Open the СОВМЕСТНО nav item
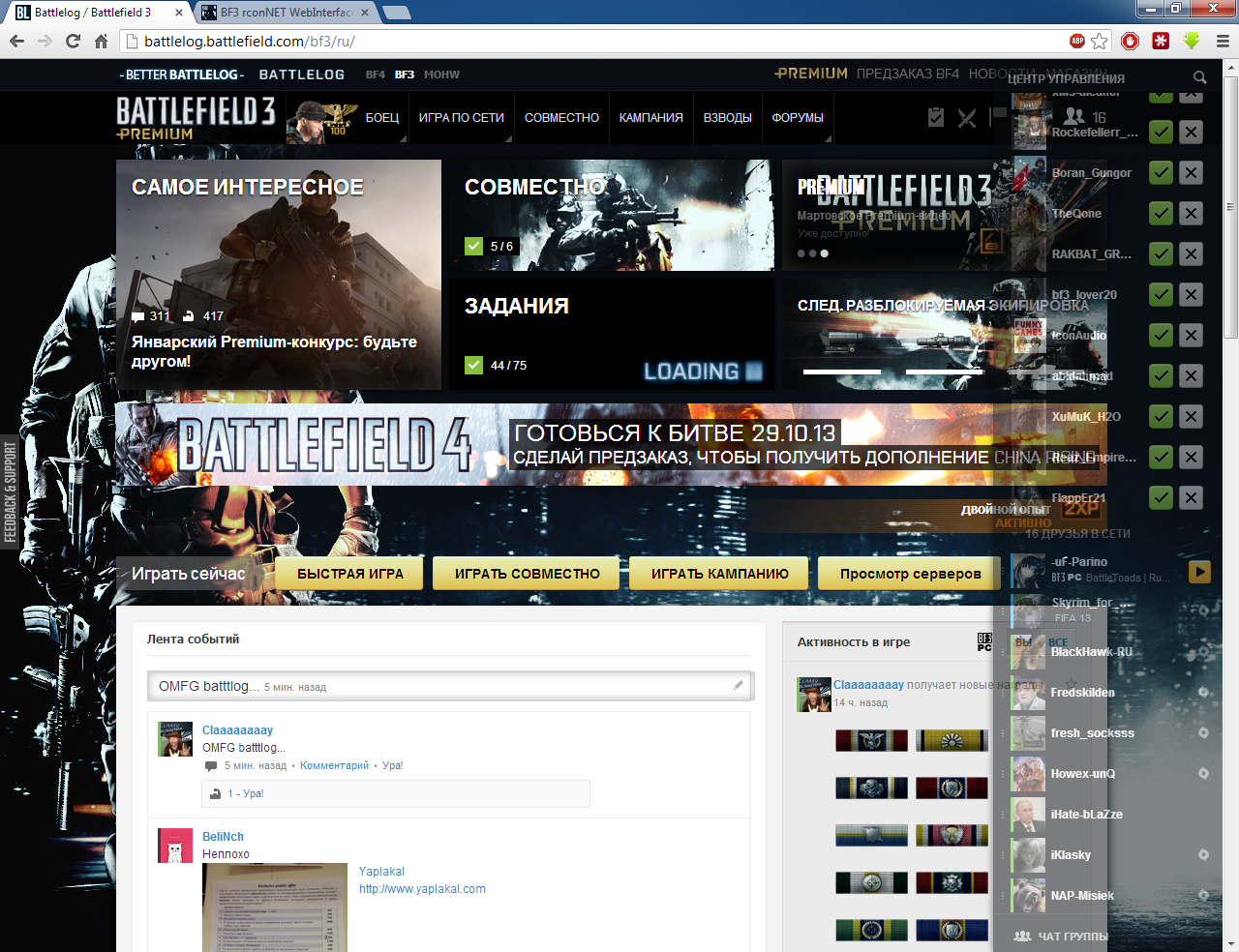This screenshot has height=952, width=1239. [x=561, y=117]
